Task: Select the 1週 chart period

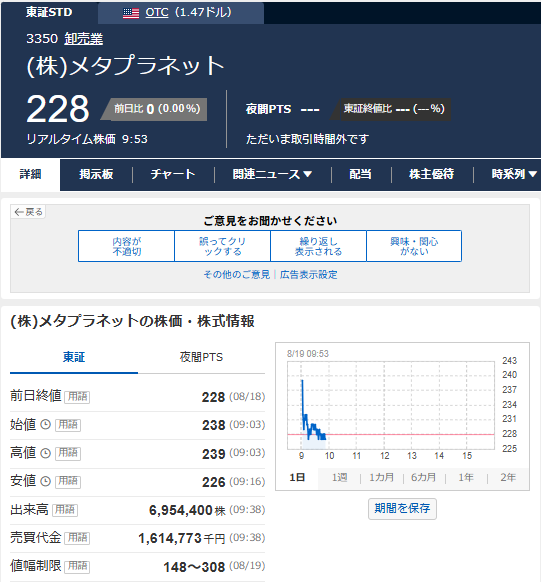Action: point(340,477)
